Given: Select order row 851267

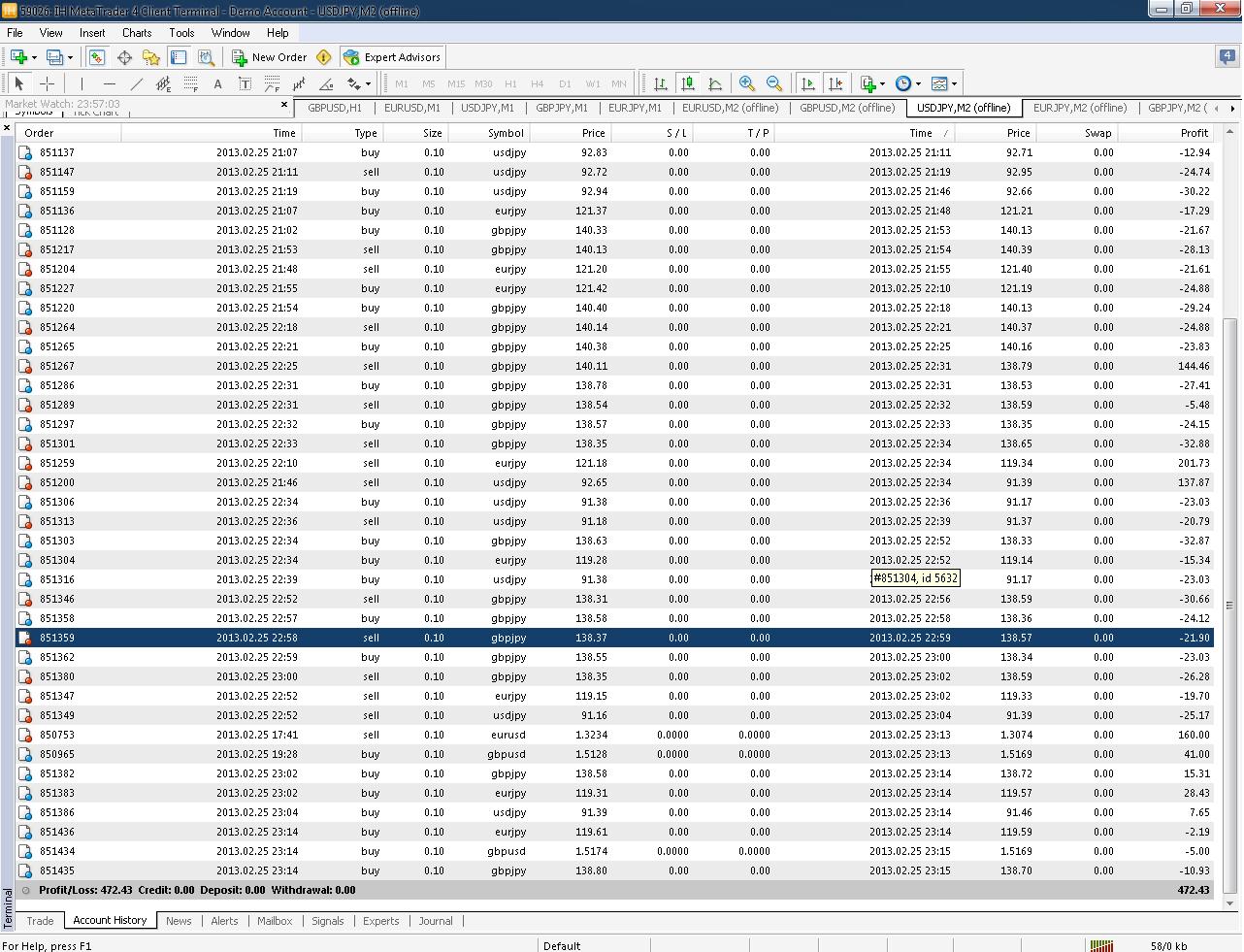Looking at the screenshot, I should click(614, 366).
